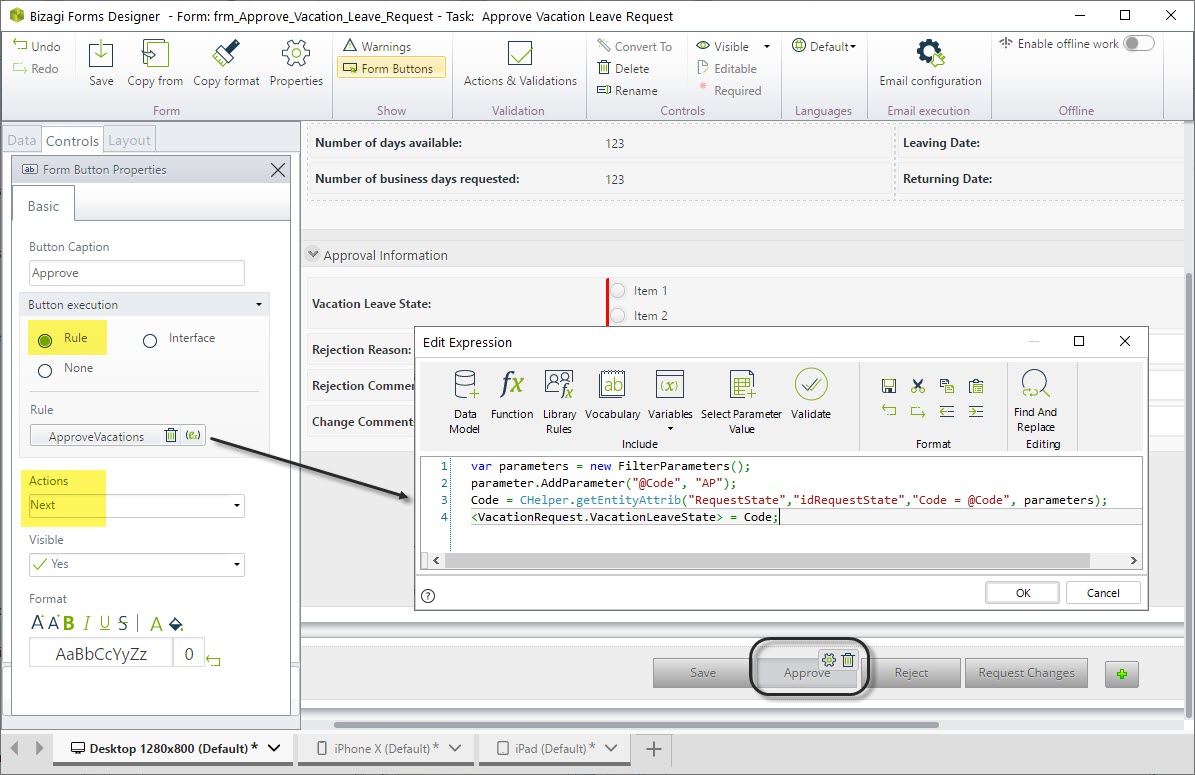This screenshot has width=1195, height=775.
Task: Cancel the Edit Expression dialog
Action: [x=1103, y=593]
